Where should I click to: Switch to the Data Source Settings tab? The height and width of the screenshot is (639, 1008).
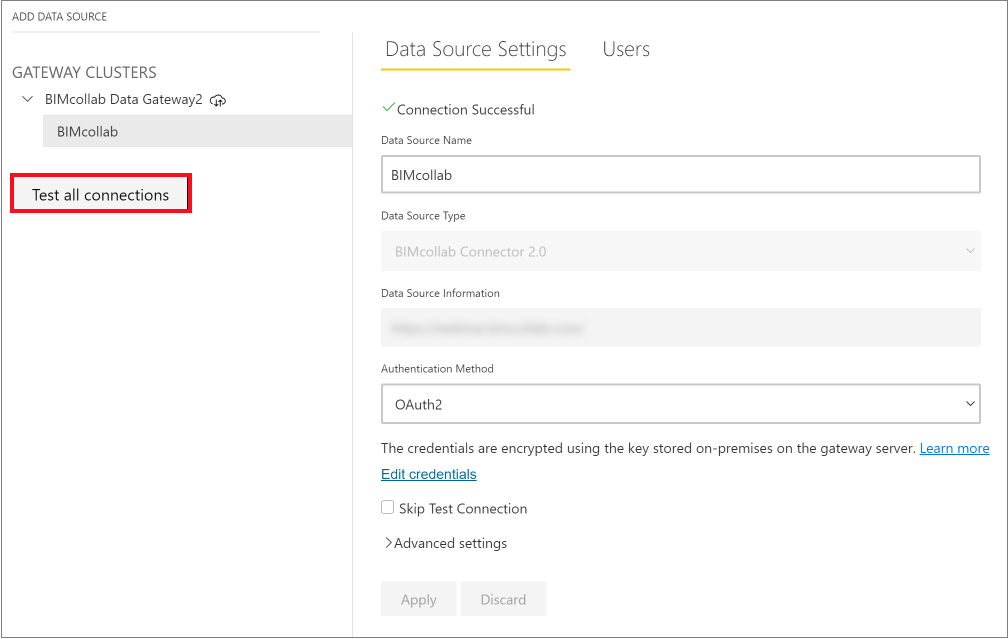click(x=476, y=50)
